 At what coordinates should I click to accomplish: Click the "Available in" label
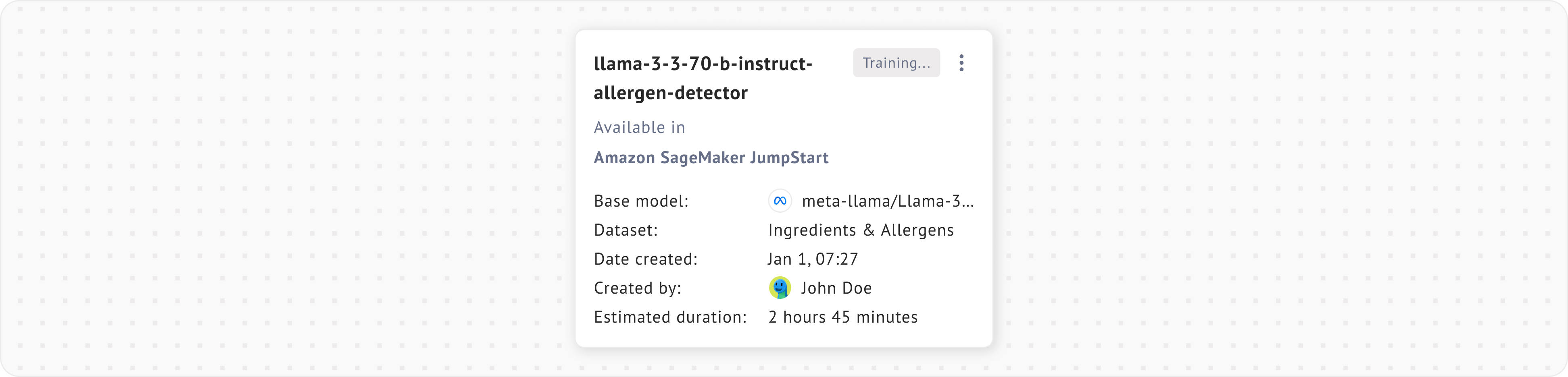pyautogui.click(x=639, y=128)
